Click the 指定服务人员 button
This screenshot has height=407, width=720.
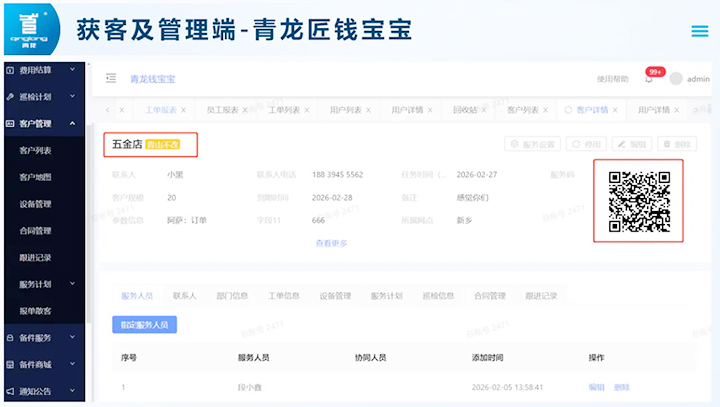coord(144,325)
